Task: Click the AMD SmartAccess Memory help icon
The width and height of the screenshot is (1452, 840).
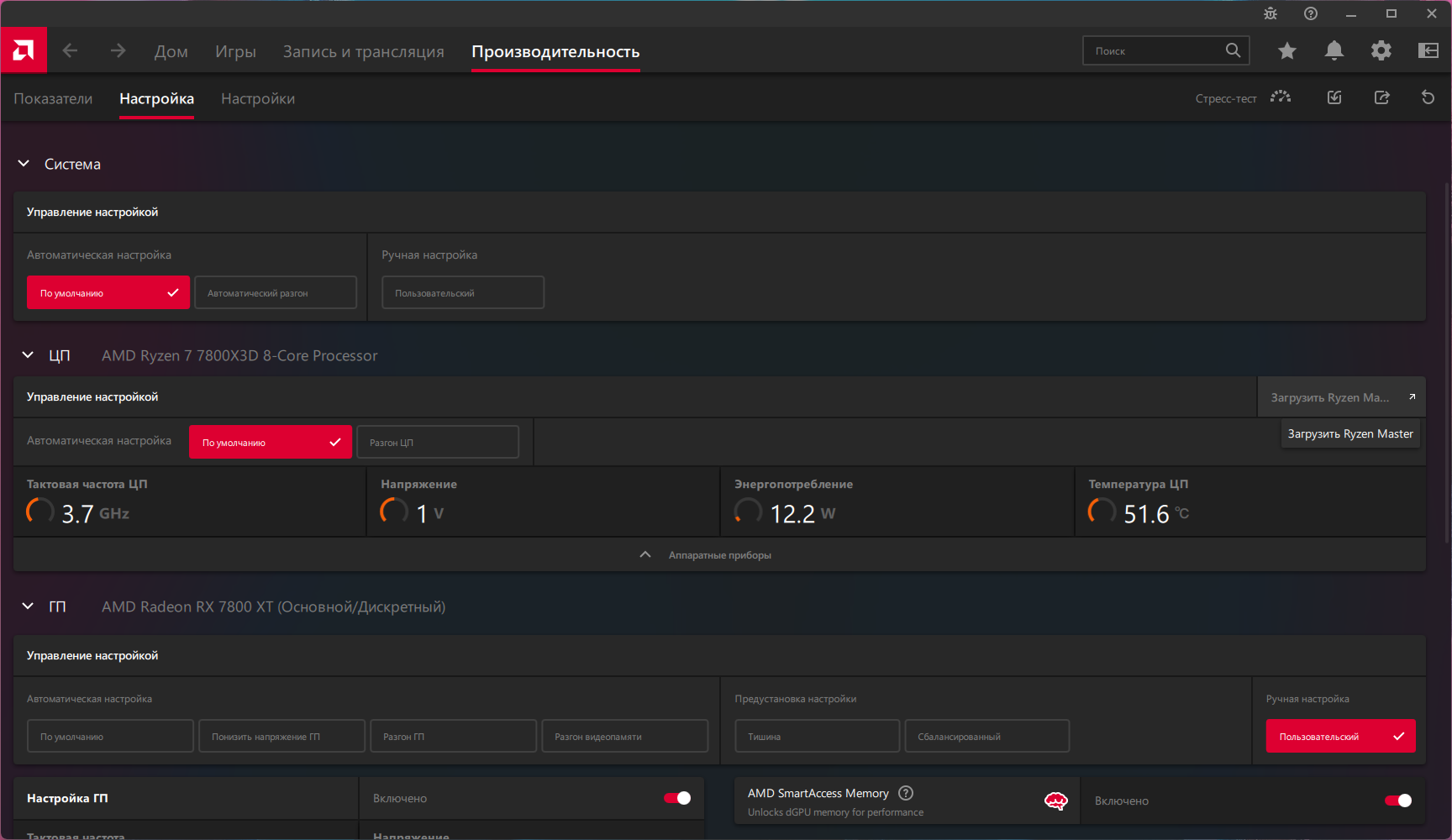Action: coord(906,793)
